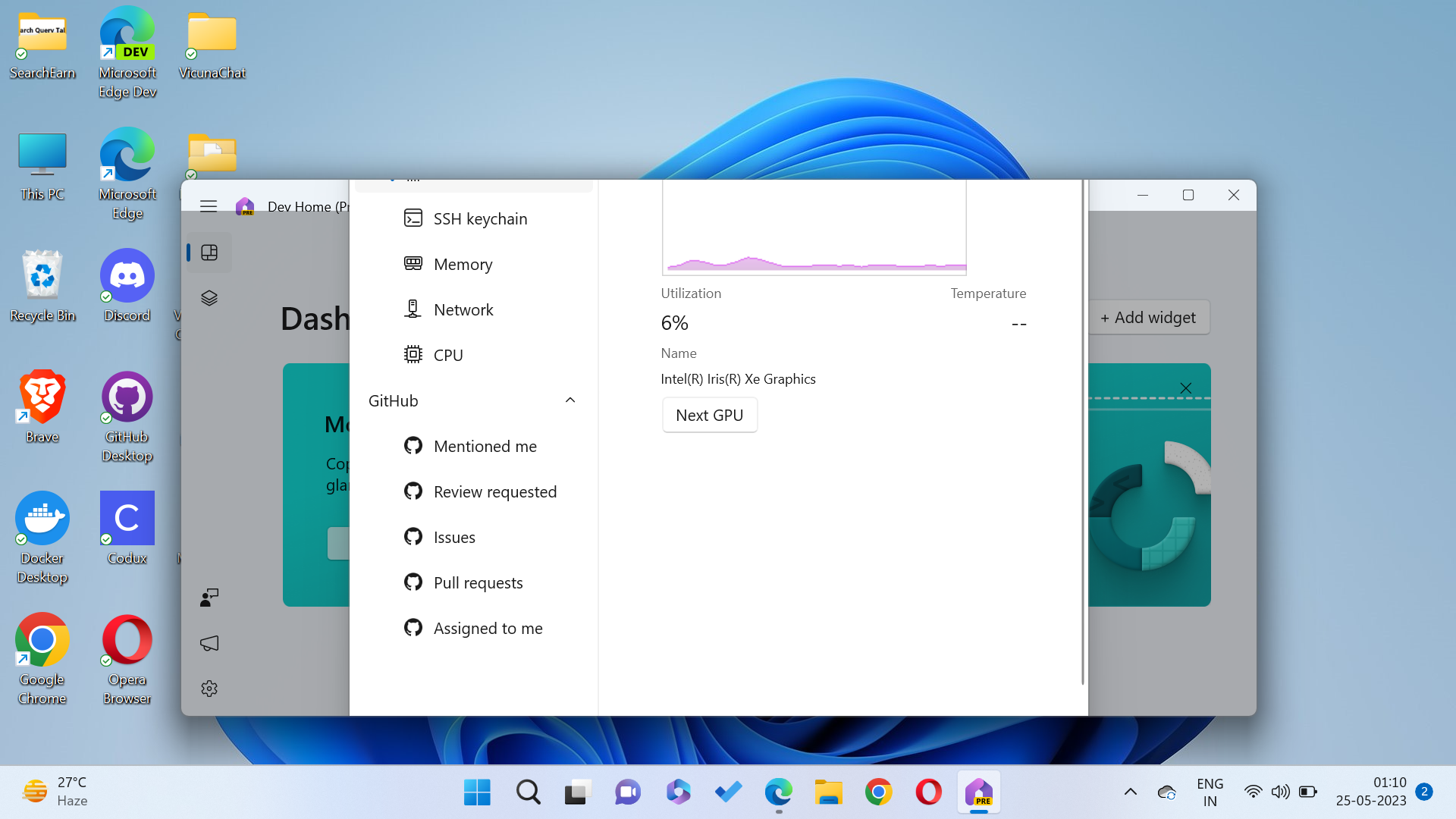
Task: Open Microsoft Edge from the taskbar
Action: coord(778,792)
